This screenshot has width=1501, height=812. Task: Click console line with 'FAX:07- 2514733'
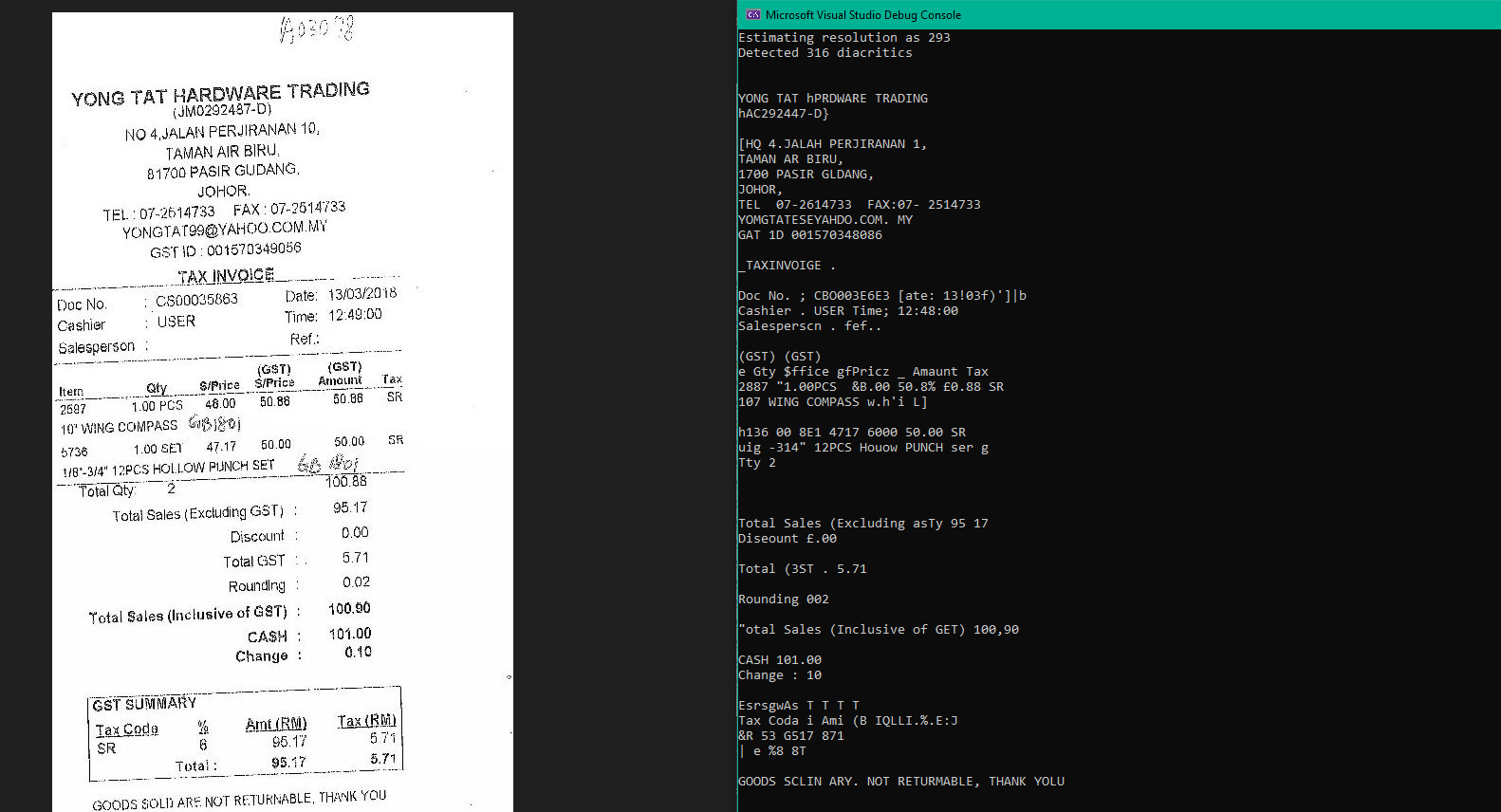tap(859, 205)
